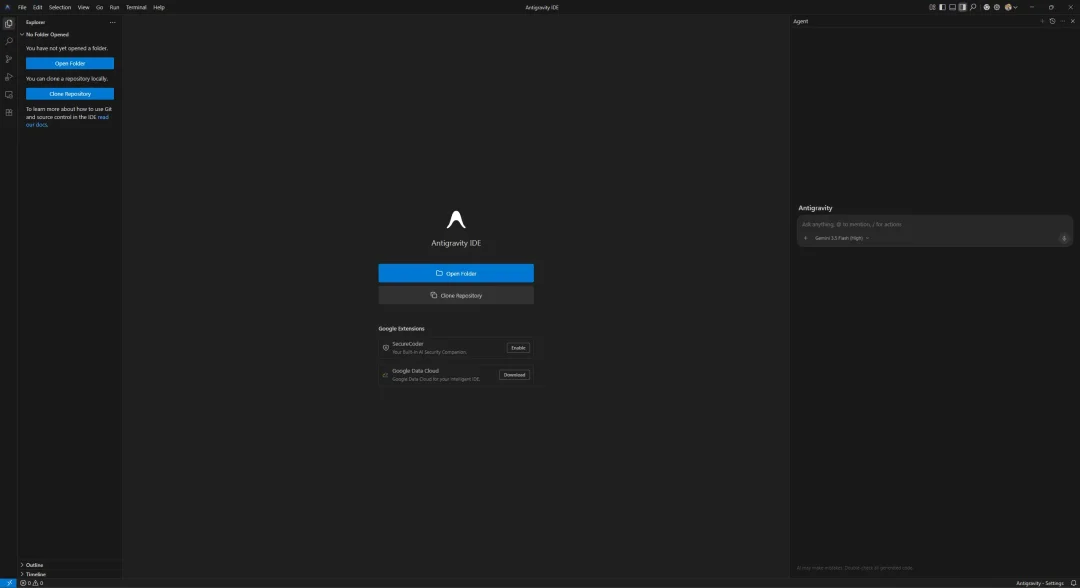Screen dimensions: 1080x588
Task: Click the microphone icon in Agent input
Action: (x=1063, y=238)
